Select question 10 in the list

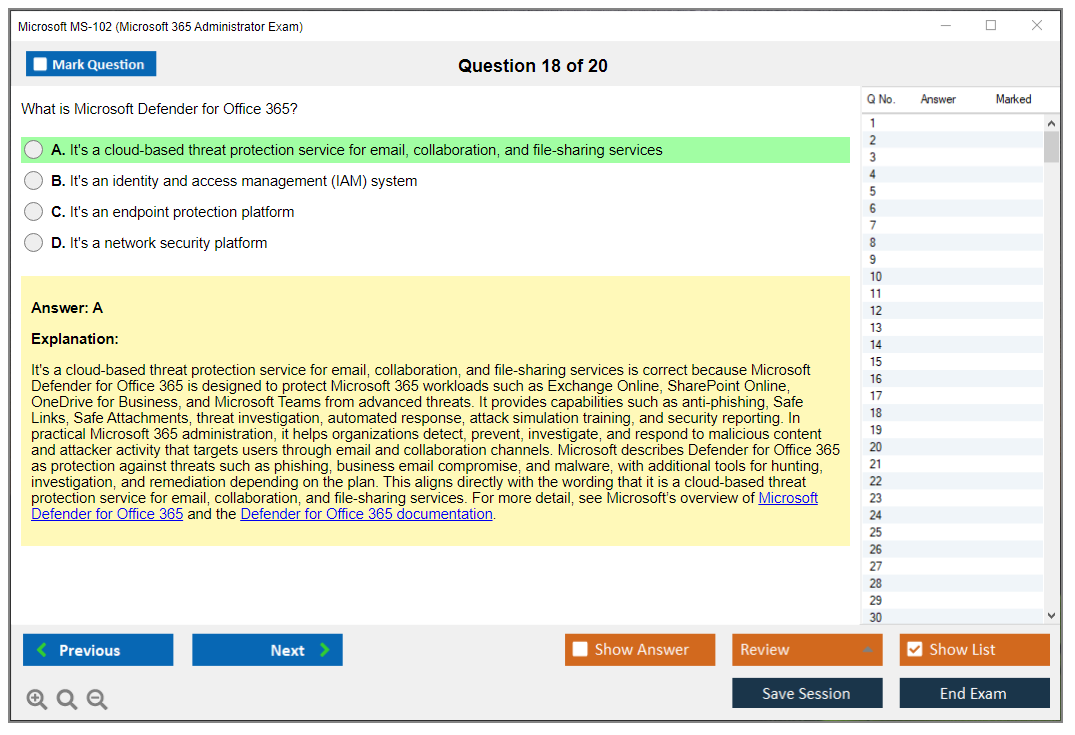[x=952, y=276]
